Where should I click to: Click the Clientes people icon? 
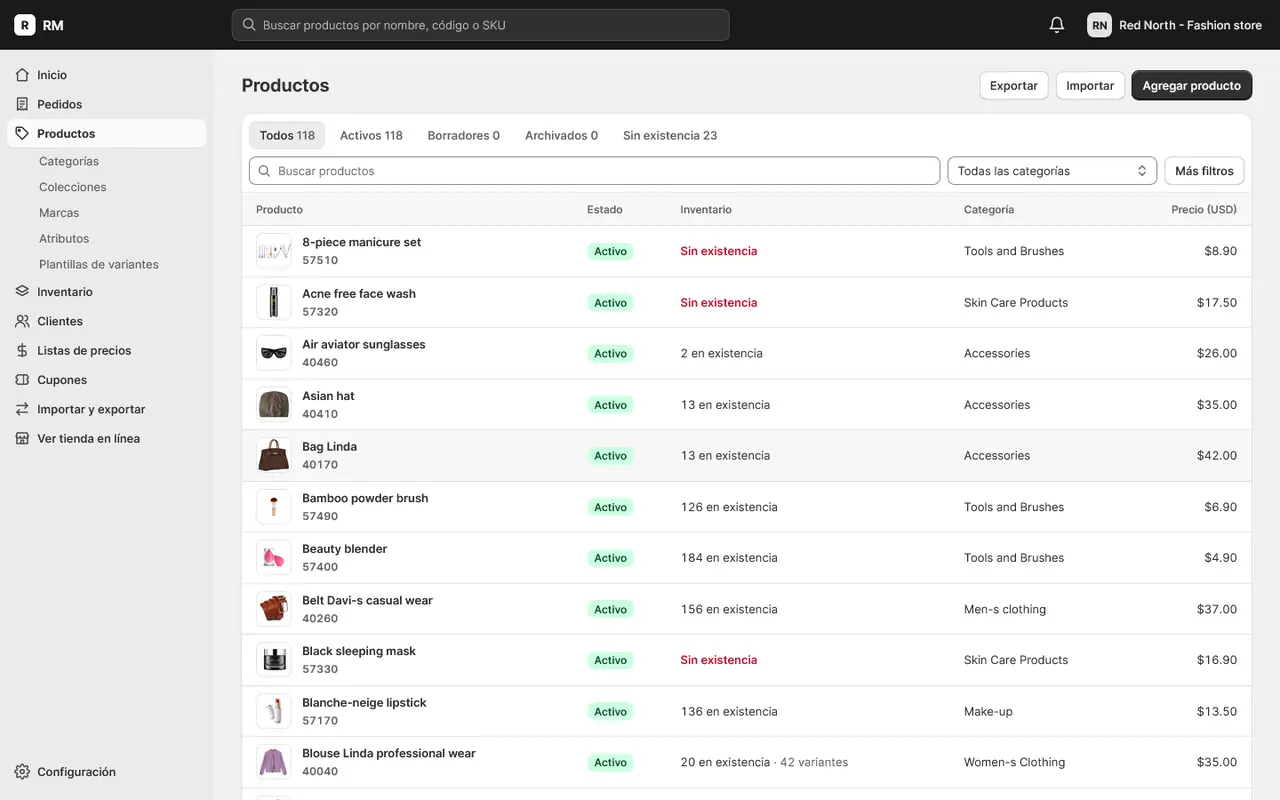point(23,321)
